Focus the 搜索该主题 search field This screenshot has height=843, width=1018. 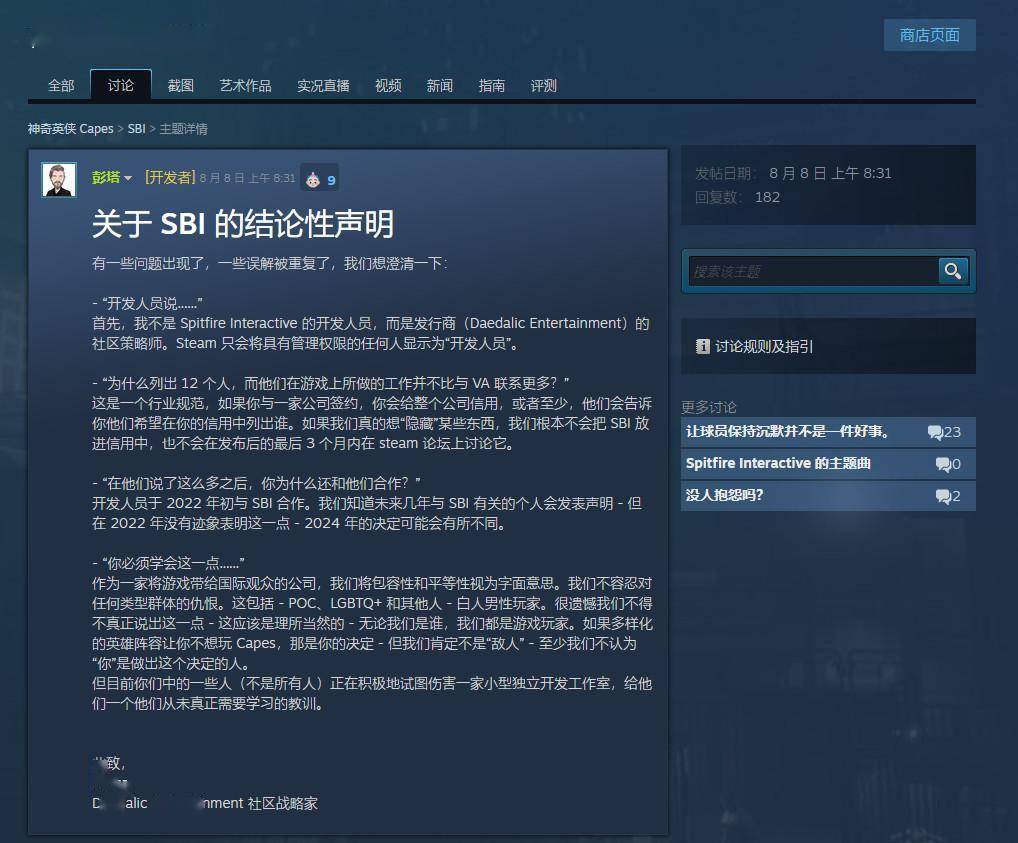point(814,271)
